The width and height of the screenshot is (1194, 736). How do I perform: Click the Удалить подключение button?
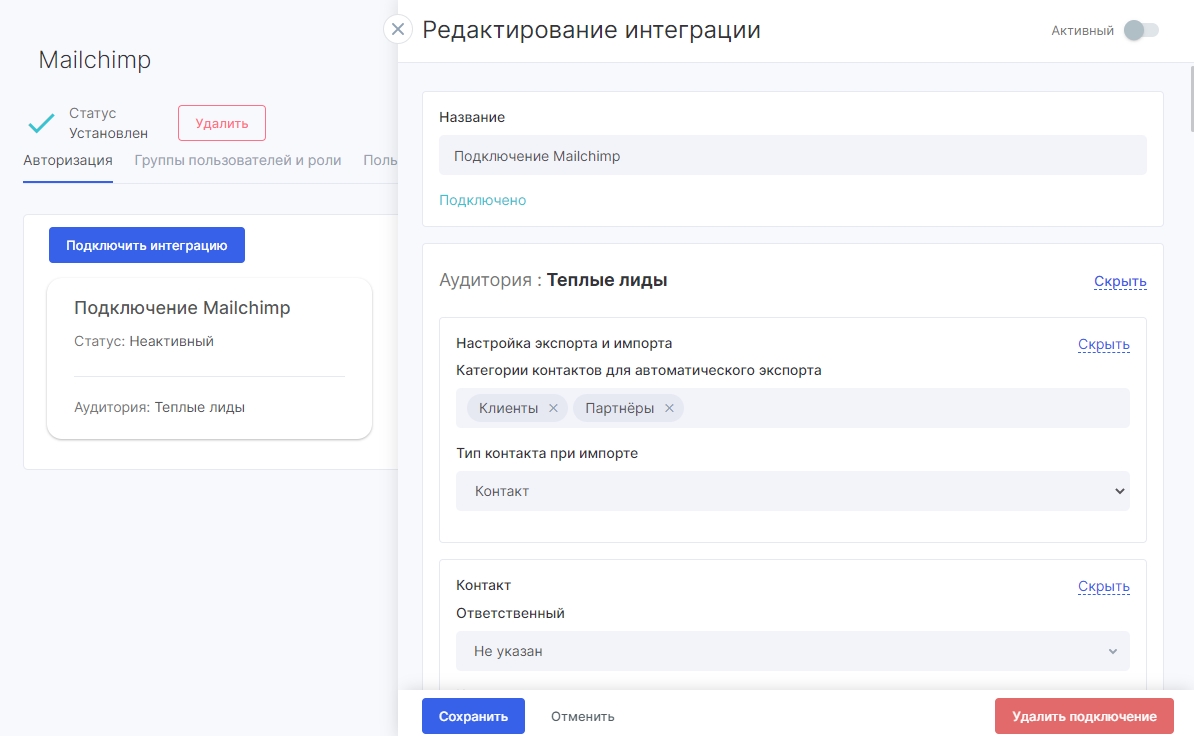[1084, 716]
